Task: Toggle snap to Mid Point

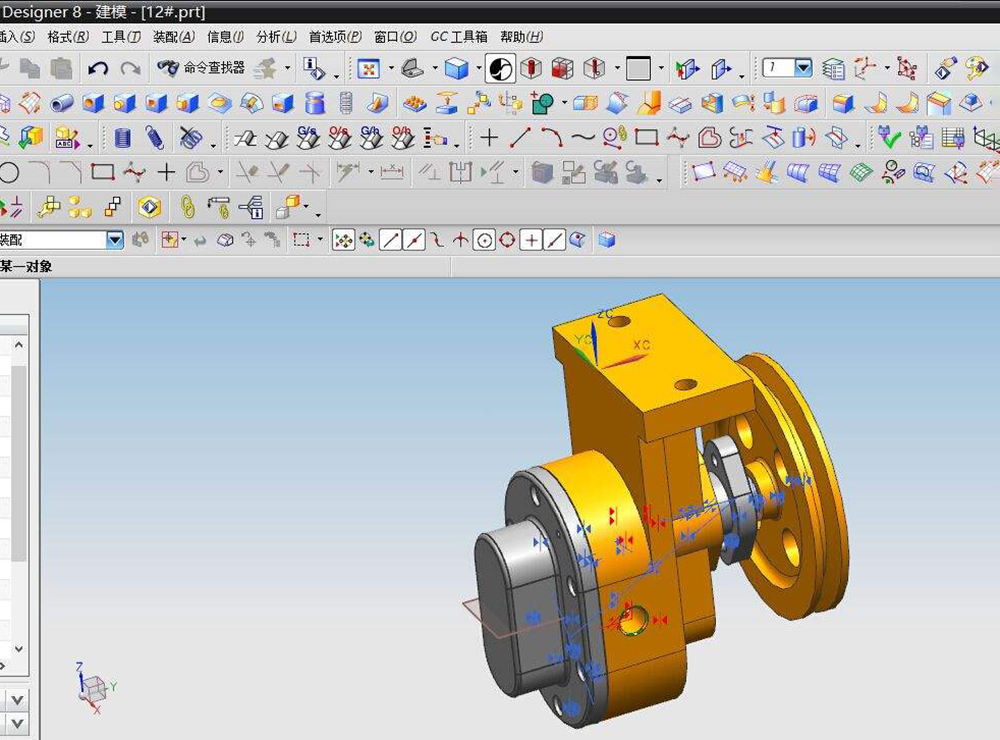Action: (414, 240)
